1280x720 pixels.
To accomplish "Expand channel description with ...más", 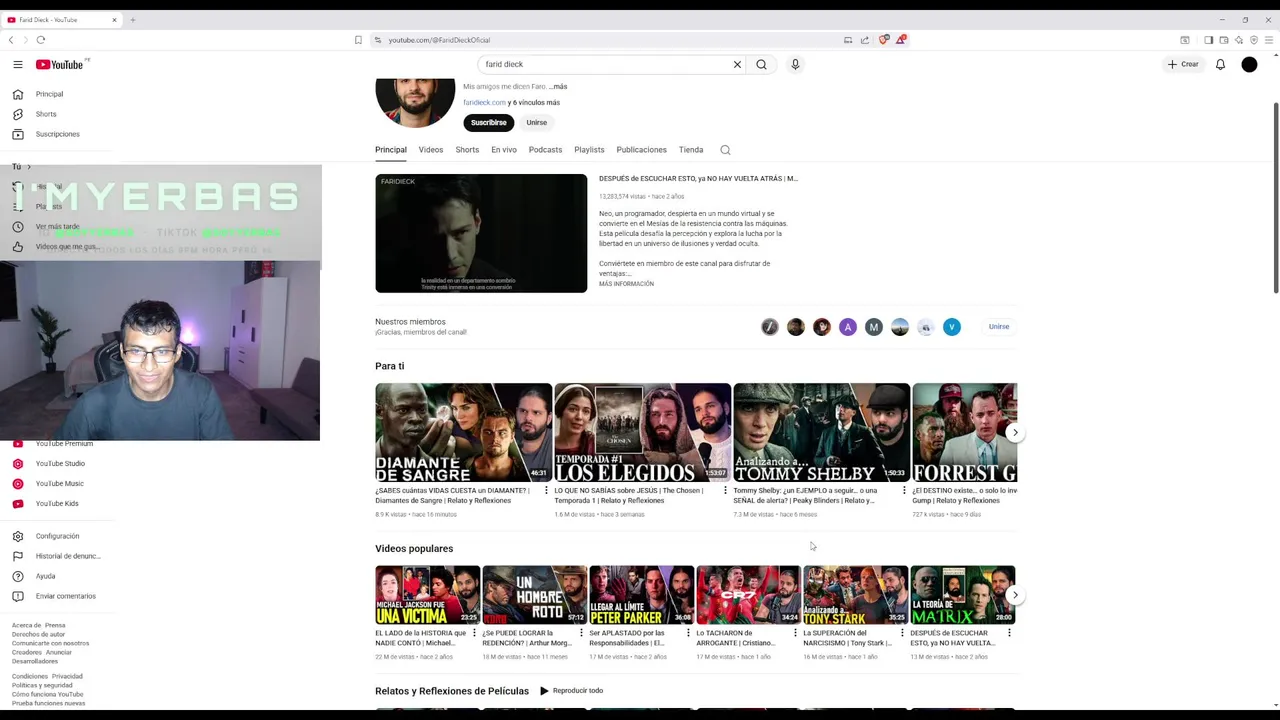I will (x=557, y=87).
